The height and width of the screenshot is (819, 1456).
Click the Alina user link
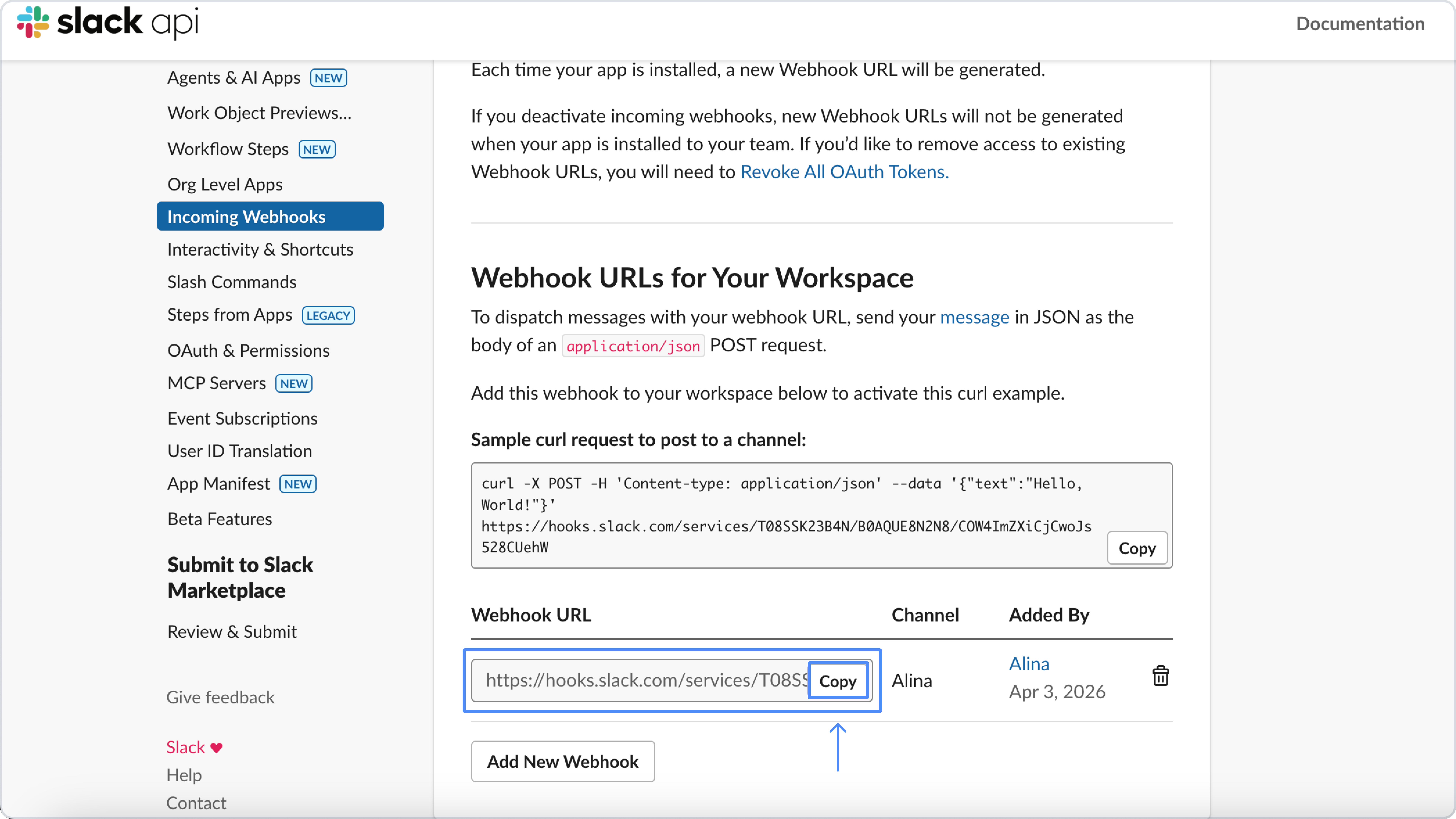click(x=1029, y=664)
